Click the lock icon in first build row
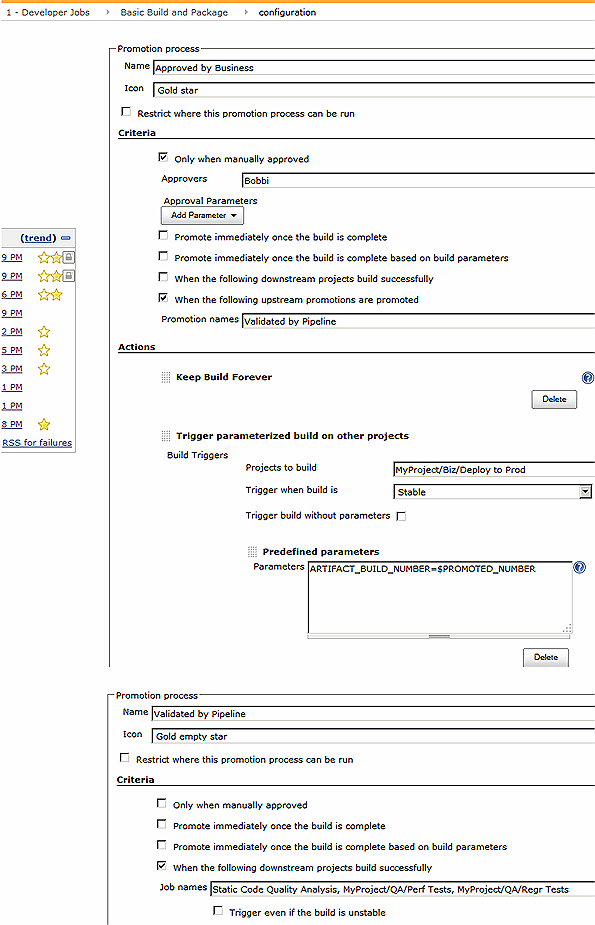 click(x=69, y=257)
